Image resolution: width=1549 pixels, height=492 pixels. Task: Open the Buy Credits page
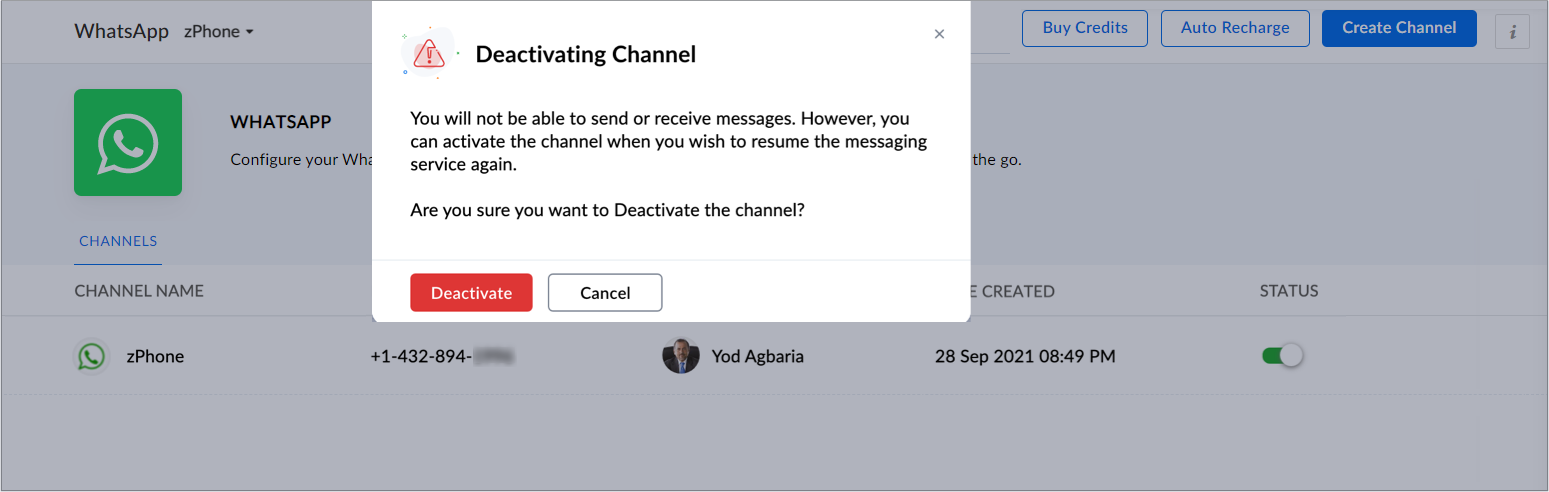[x=1085, y=28]
